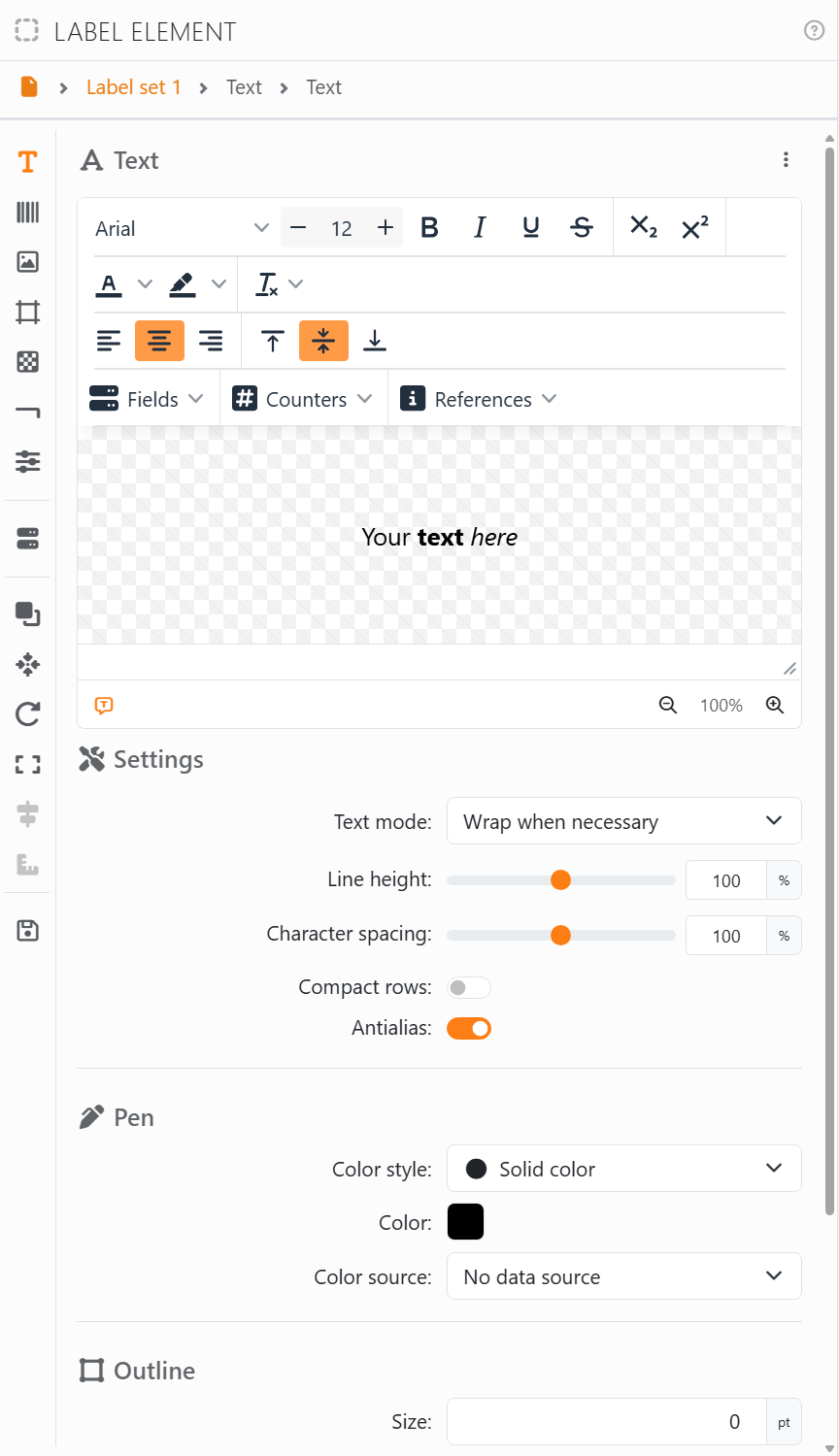The height and width of the screenshot is (1456, 839).
Task: Expand the highlight color dropdown arrow
Action: [x=218, y=284]
